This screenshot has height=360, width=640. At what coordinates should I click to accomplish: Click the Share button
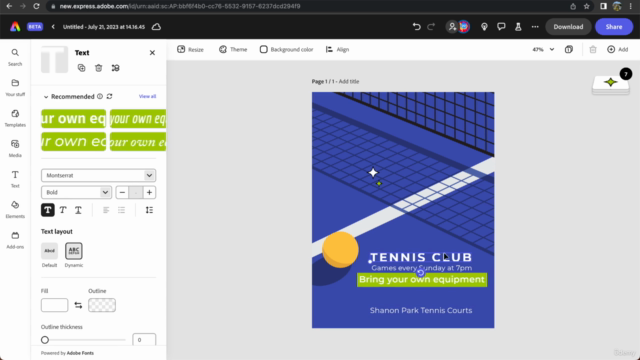[614, 27]
